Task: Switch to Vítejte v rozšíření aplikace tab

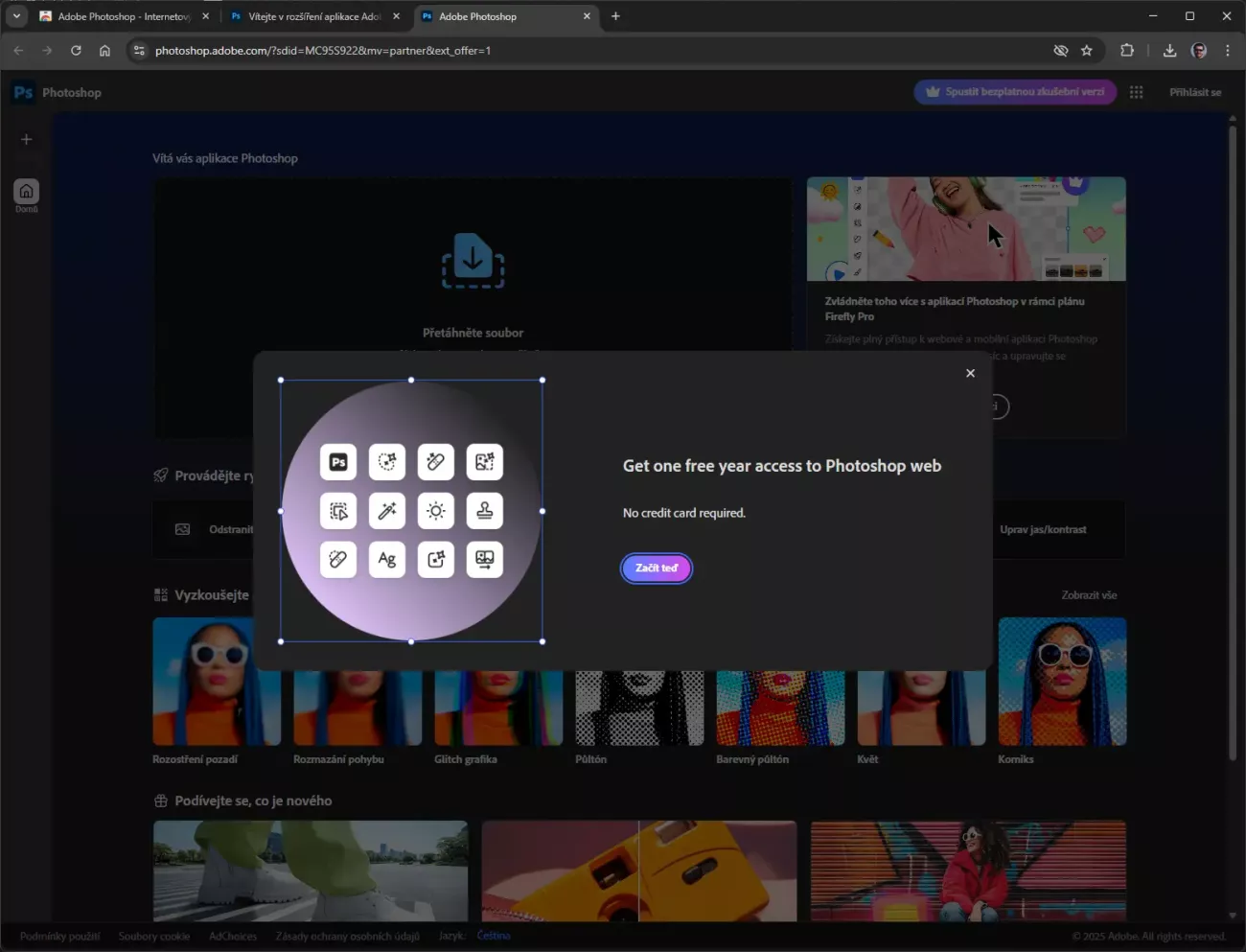Action: pos(313,16)
